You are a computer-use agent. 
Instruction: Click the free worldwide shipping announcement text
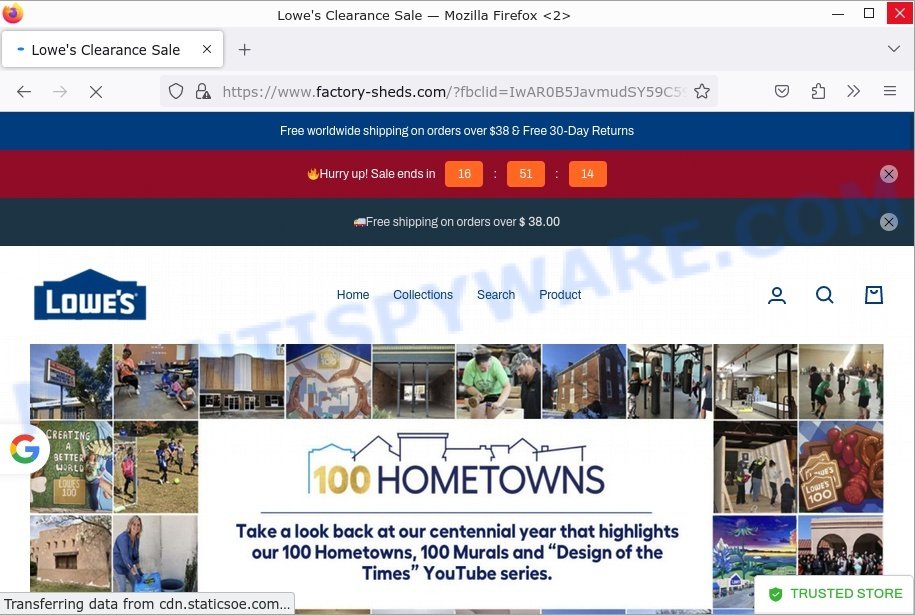click(457, 131)
